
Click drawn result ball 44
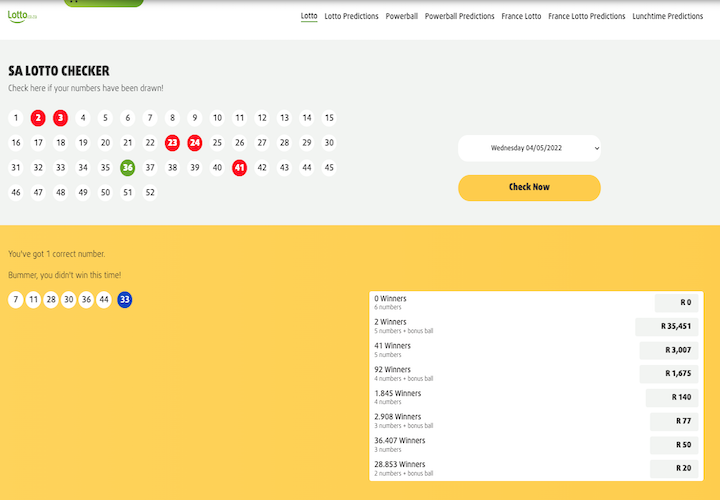(104, 300)
